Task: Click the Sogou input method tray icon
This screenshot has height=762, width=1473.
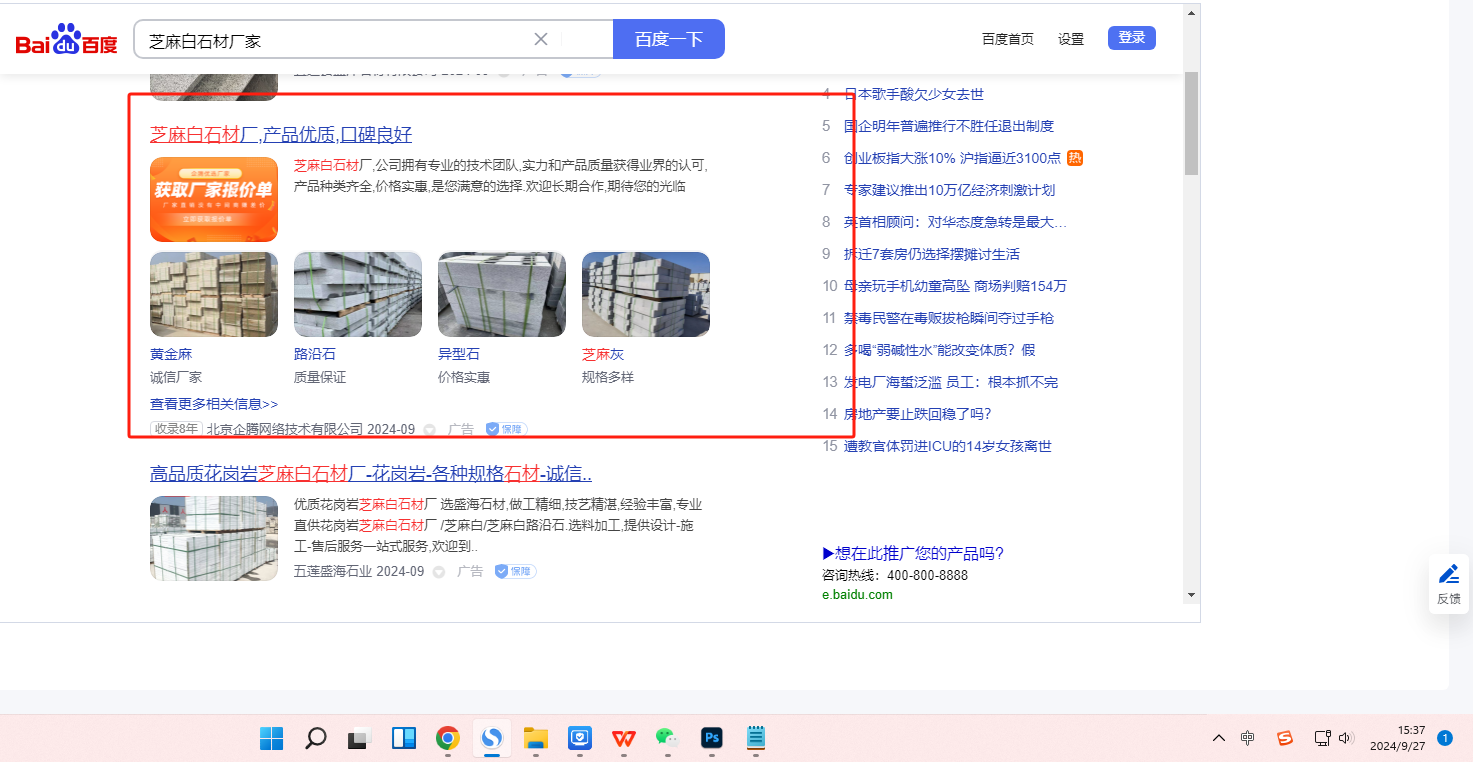Action: click(x=1285, y=738)
